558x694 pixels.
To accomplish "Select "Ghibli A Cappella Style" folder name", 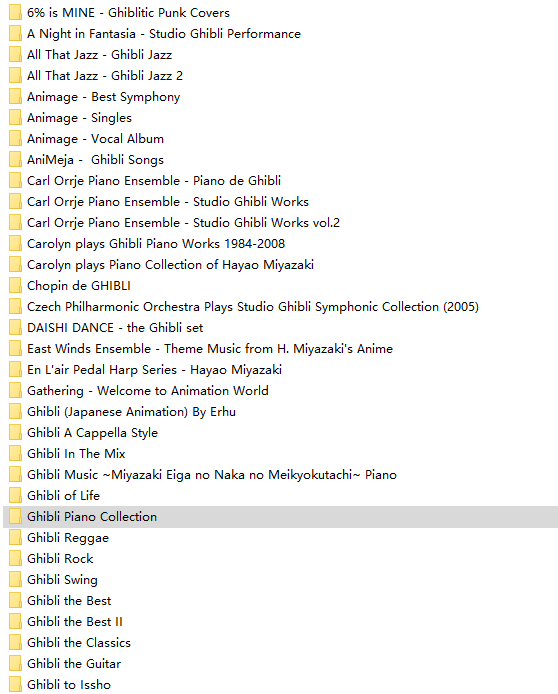I will point(92,433).
